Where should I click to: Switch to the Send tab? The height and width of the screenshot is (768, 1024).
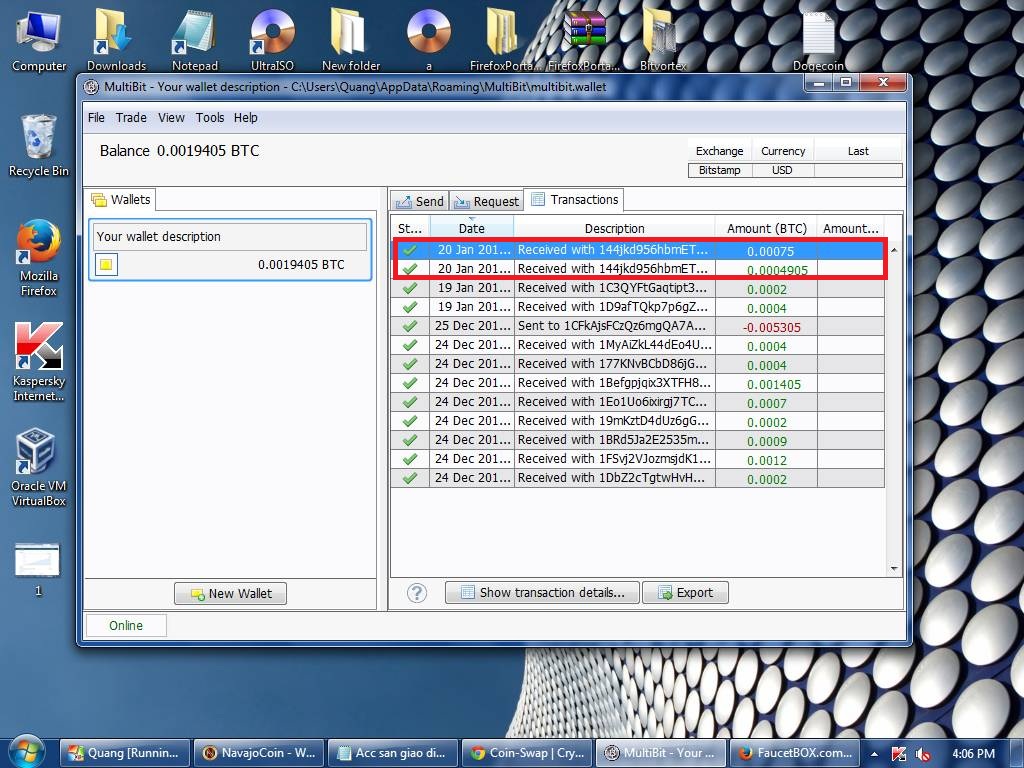pos(419,201)
